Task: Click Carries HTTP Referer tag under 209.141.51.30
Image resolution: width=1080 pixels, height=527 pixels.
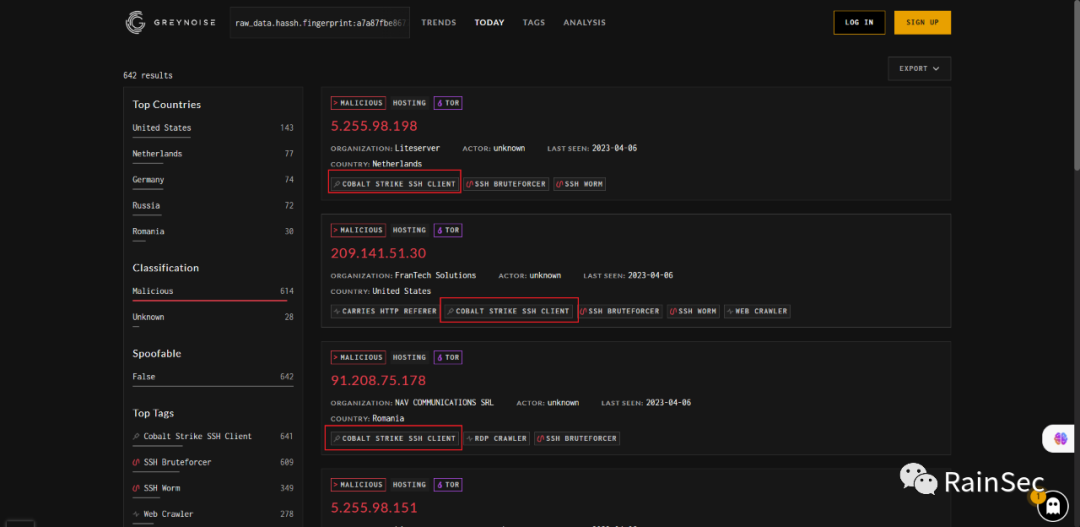Action: coord(385,311)
